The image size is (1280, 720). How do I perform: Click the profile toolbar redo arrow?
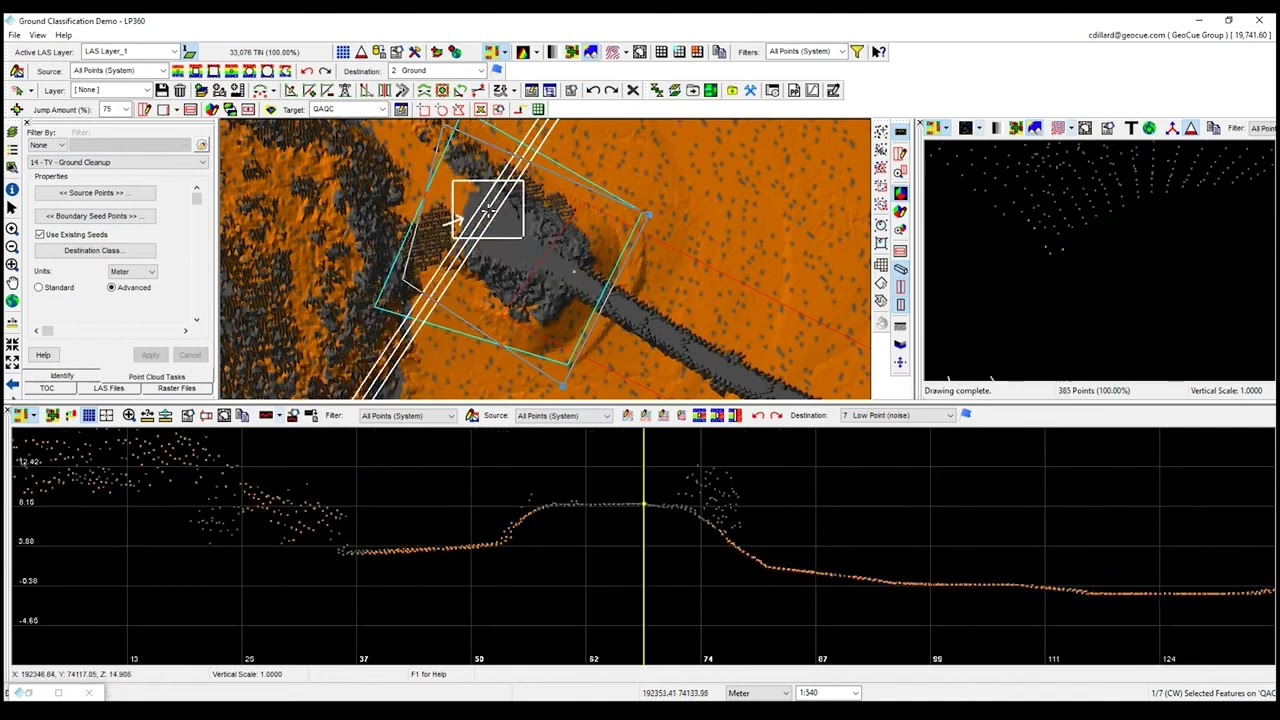pos(776,416)
